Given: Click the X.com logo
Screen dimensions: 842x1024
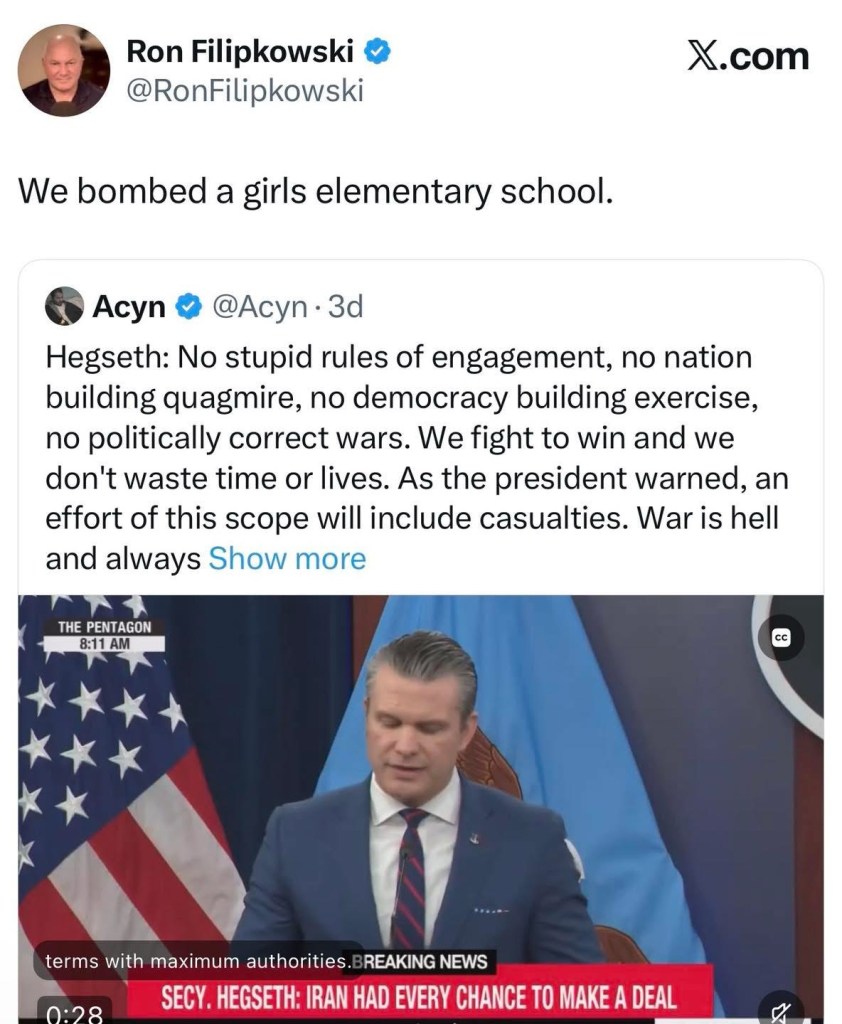Looking at the screenshot, I should (x=748, y=55).
